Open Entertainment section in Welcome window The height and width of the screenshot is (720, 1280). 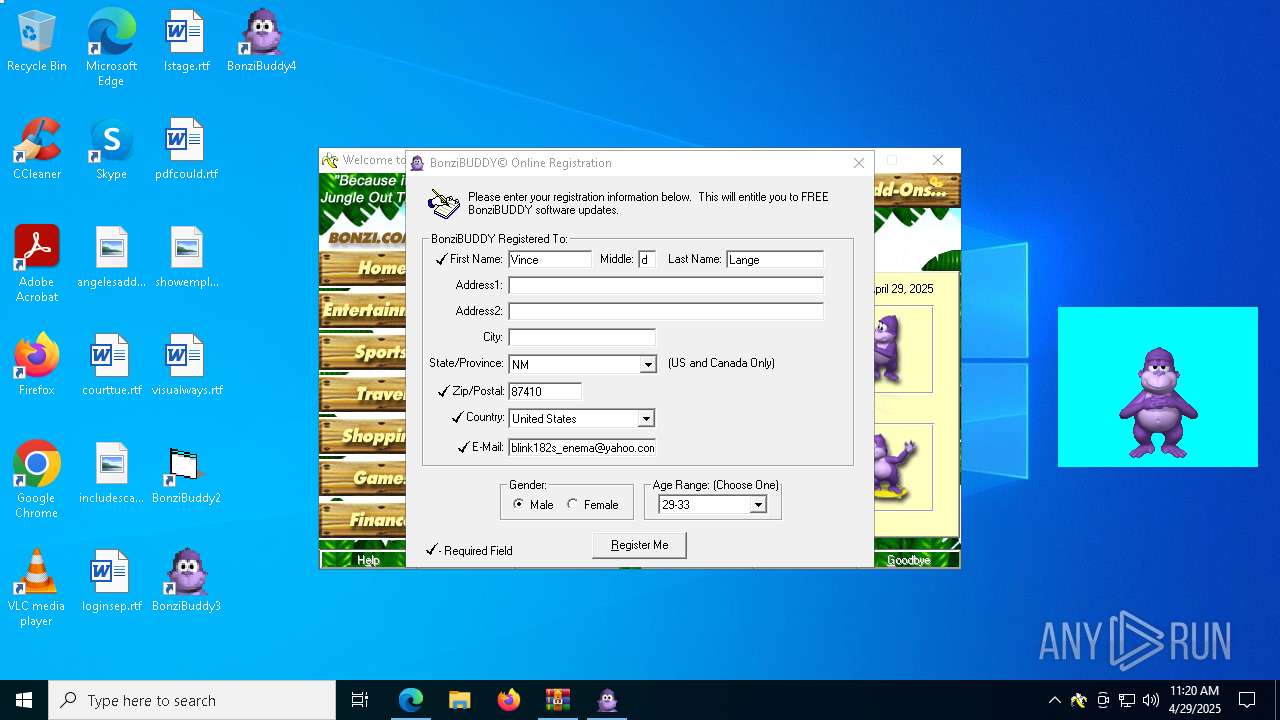362,310
